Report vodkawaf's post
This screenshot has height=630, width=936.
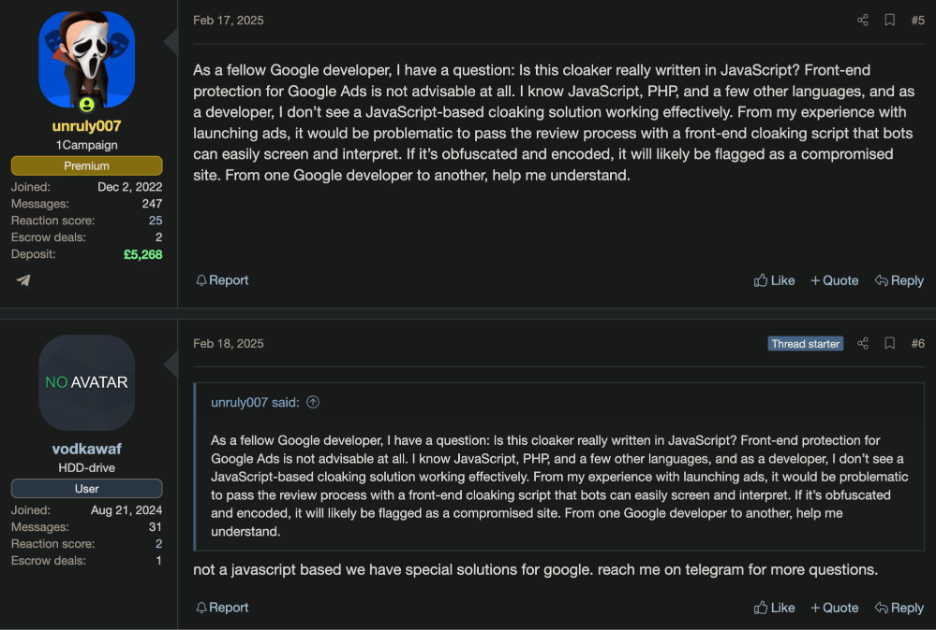222,607
